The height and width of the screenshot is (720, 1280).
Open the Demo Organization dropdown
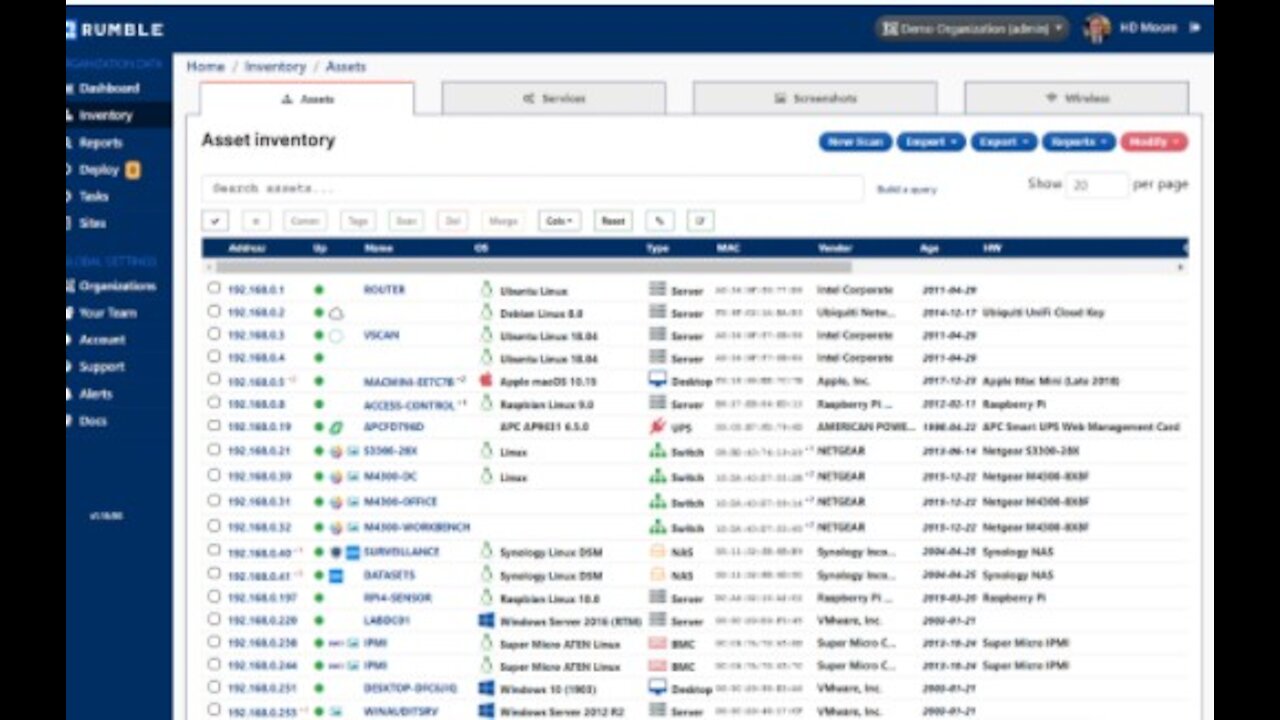(x=971, y=28)
